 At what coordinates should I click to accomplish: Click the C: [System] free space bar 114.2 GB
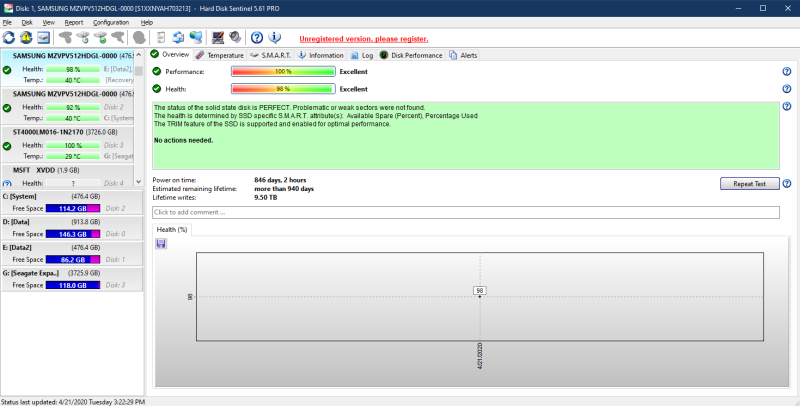(73, 208)
